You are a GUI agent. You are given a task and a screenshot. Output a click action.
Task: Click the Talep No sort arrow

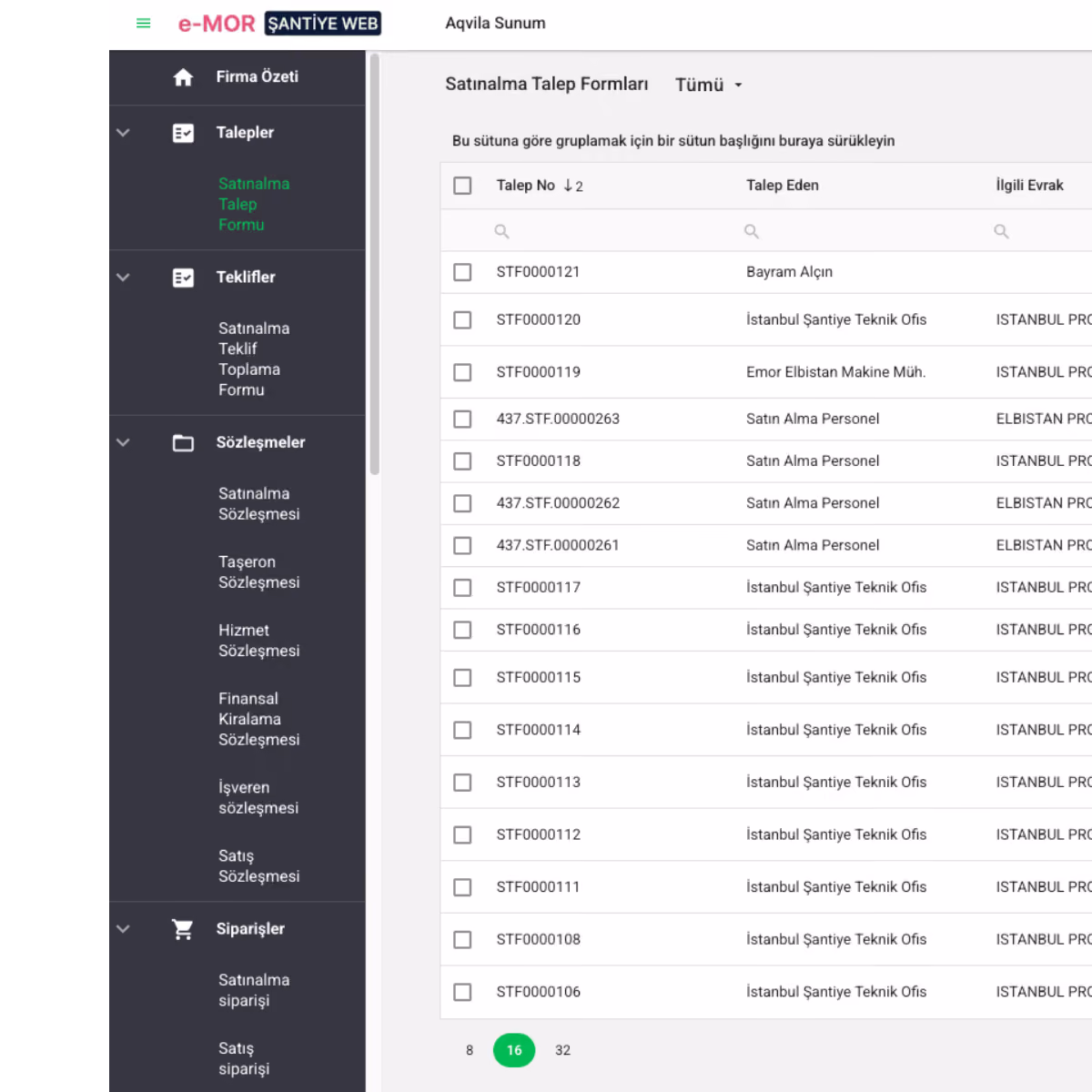pos(569,186)
